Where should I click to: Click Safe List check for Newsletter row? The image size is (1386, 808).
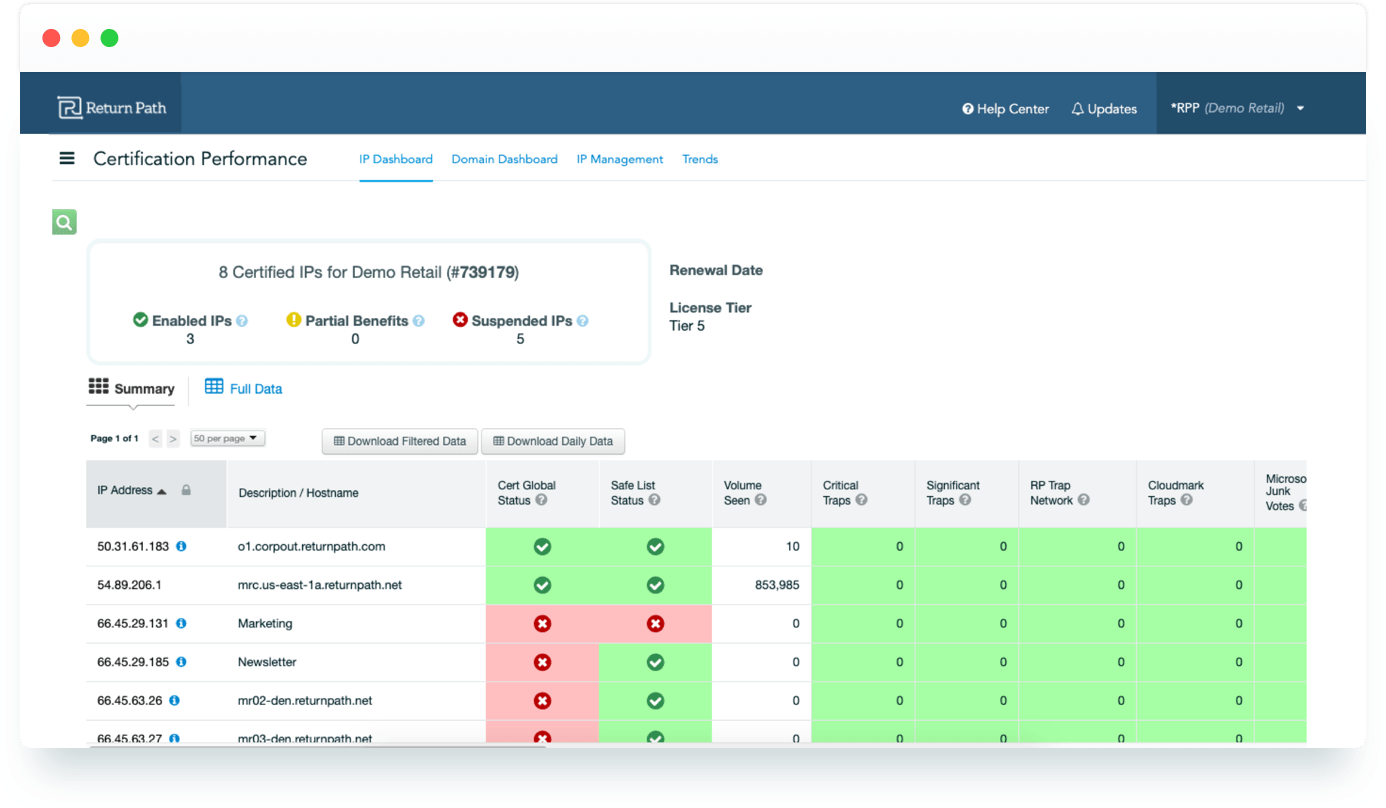point(655,662)
